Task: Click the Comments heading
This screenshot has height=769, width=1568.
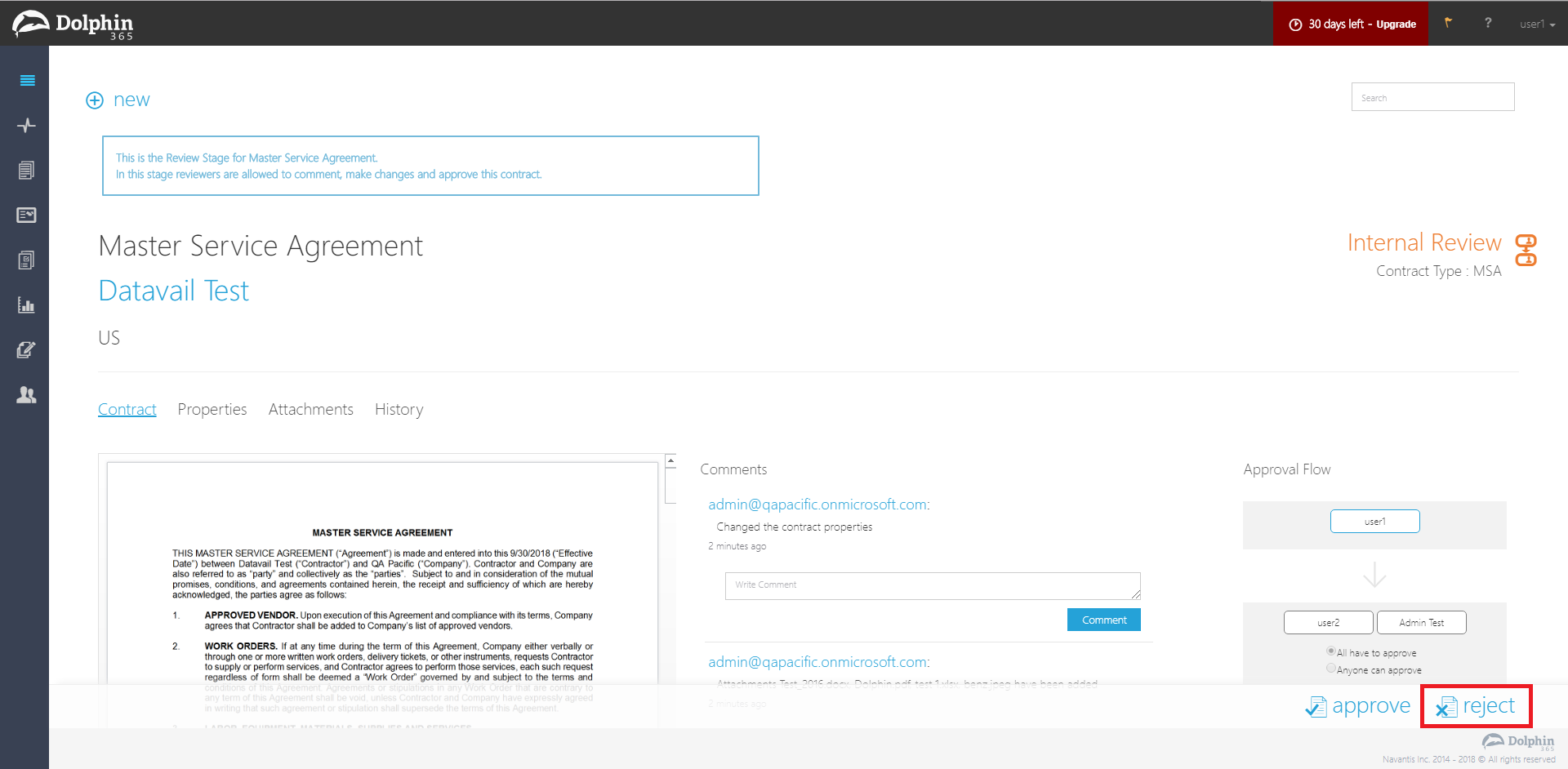Action: (x=733, y=469)
